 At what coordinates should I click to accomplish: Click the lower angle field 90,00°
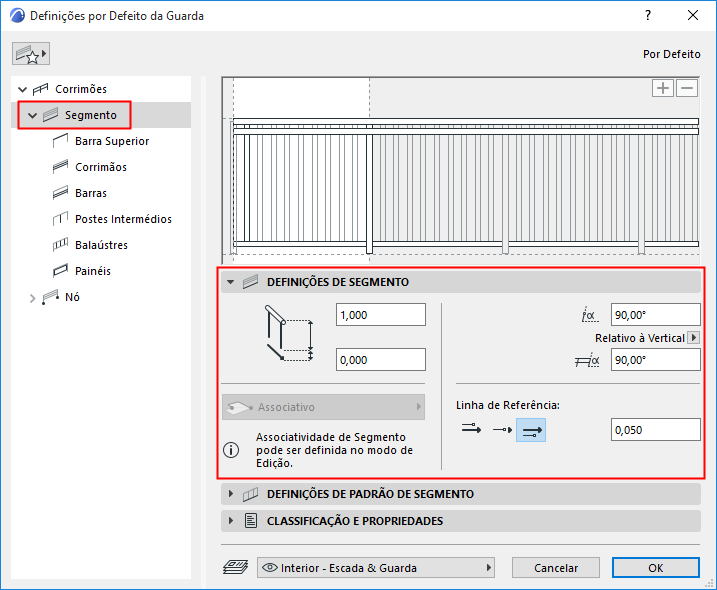[x=656, y=359]
